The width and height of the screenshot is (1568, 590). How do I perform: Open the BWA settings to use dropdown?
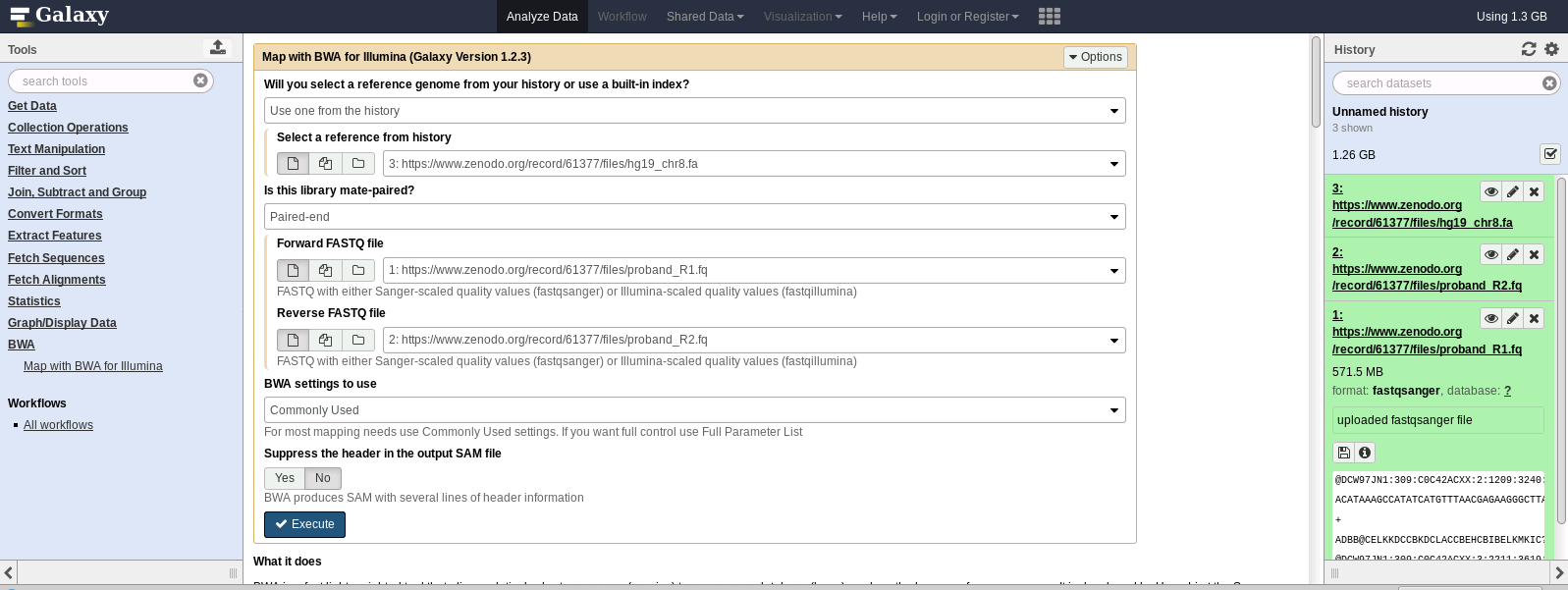pos(694,410)
